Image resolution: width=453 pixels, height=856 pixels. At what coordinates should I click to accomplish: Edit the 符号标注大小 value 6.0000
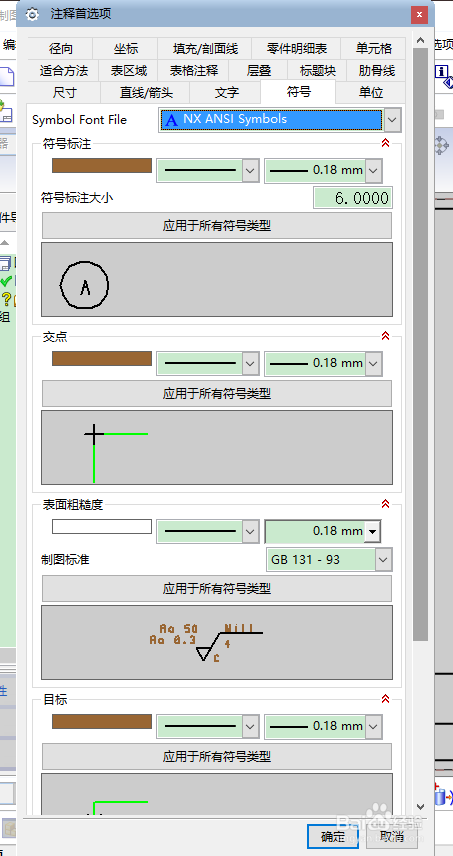click(353, 198)
